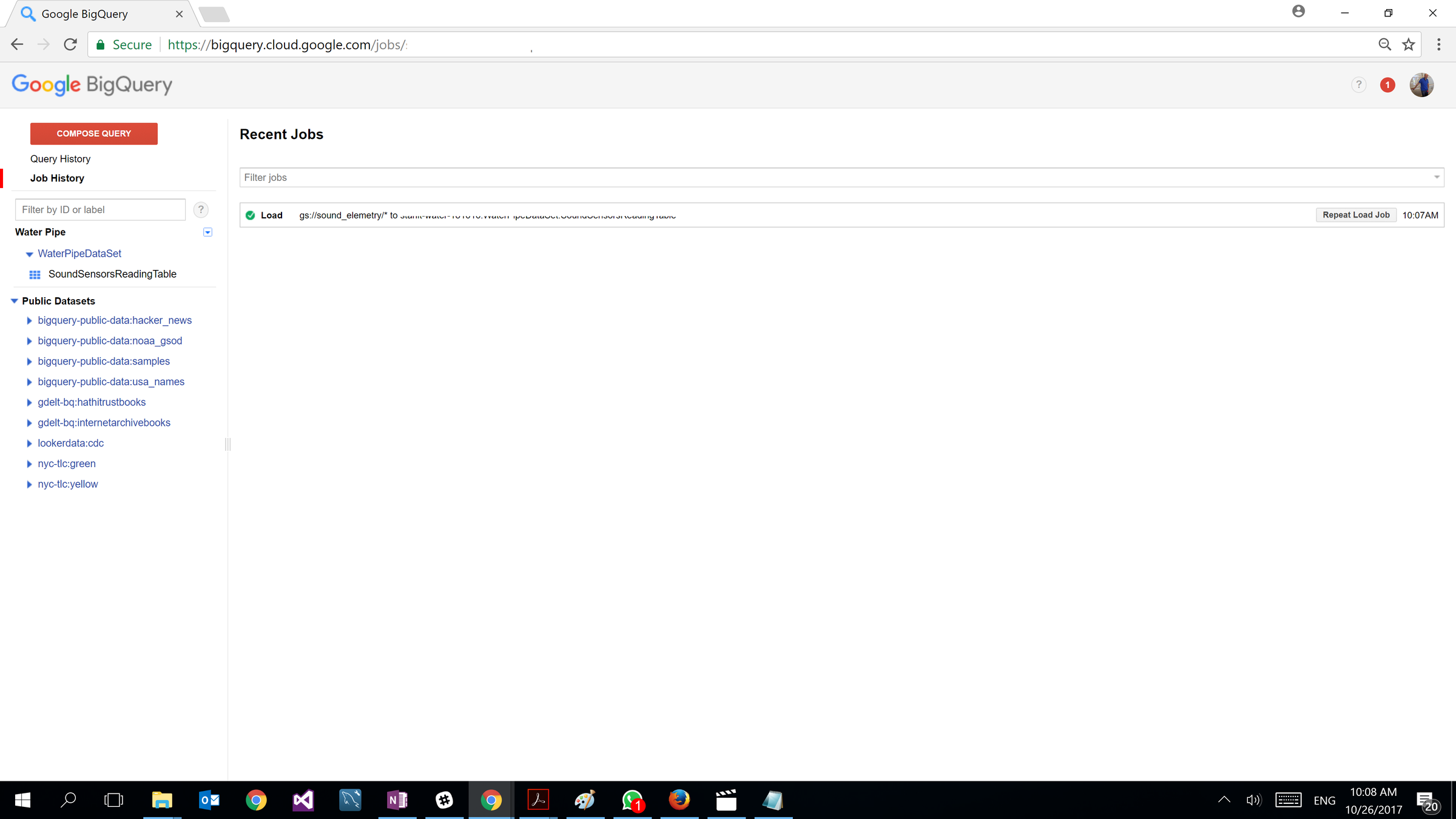The width and height of the screenshot is (1456, 819).
Task: Show hidden system tray icons
Action: click(x=1224, y=800)
